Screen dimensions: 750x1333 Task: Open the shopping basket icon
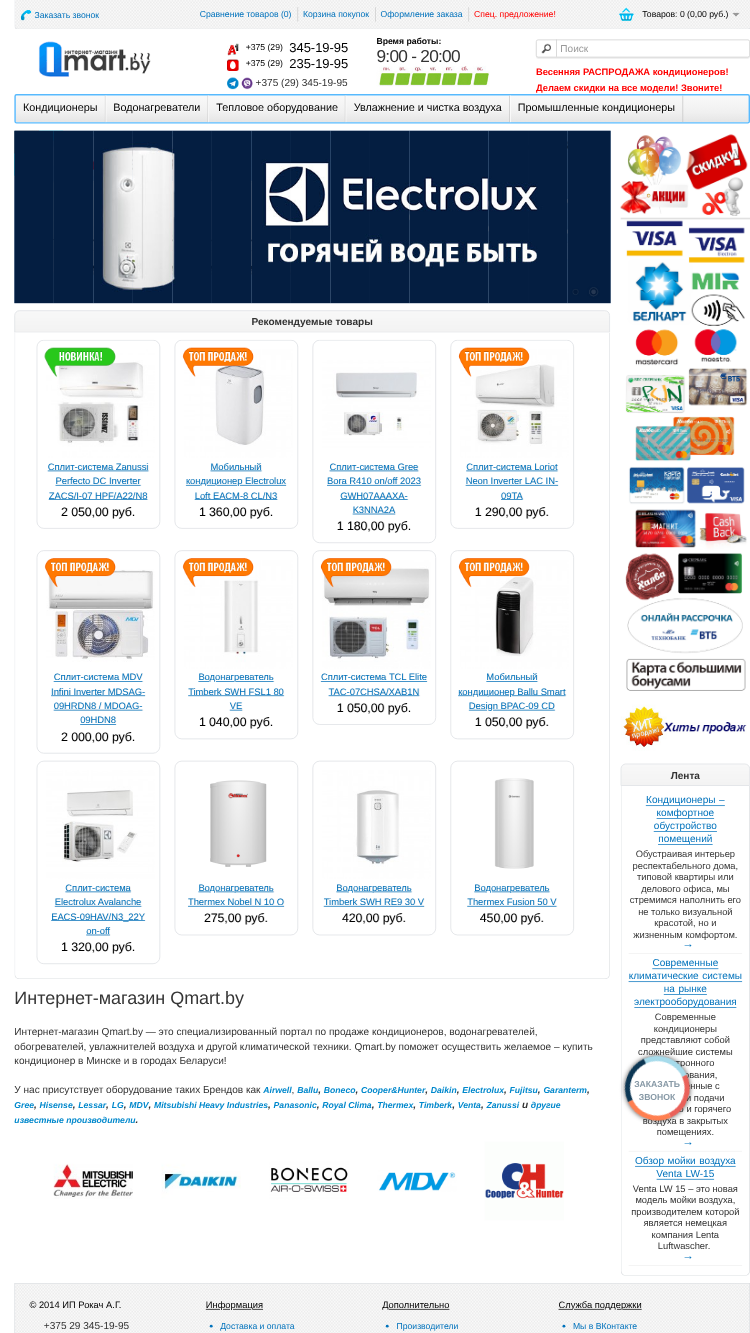[x=626, y=14]
